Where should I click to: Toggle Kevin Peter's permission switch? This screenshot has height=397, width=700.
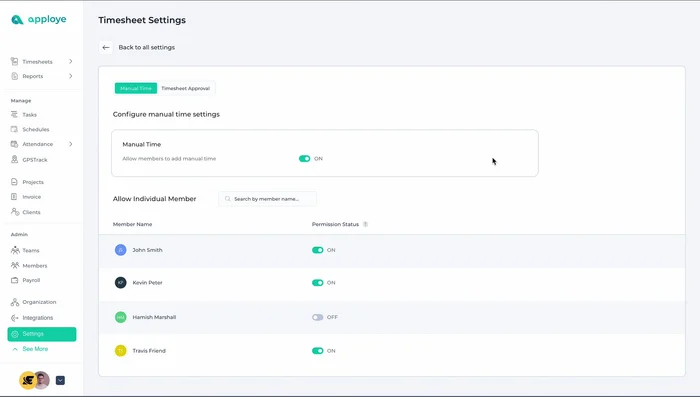click(317, 283)
